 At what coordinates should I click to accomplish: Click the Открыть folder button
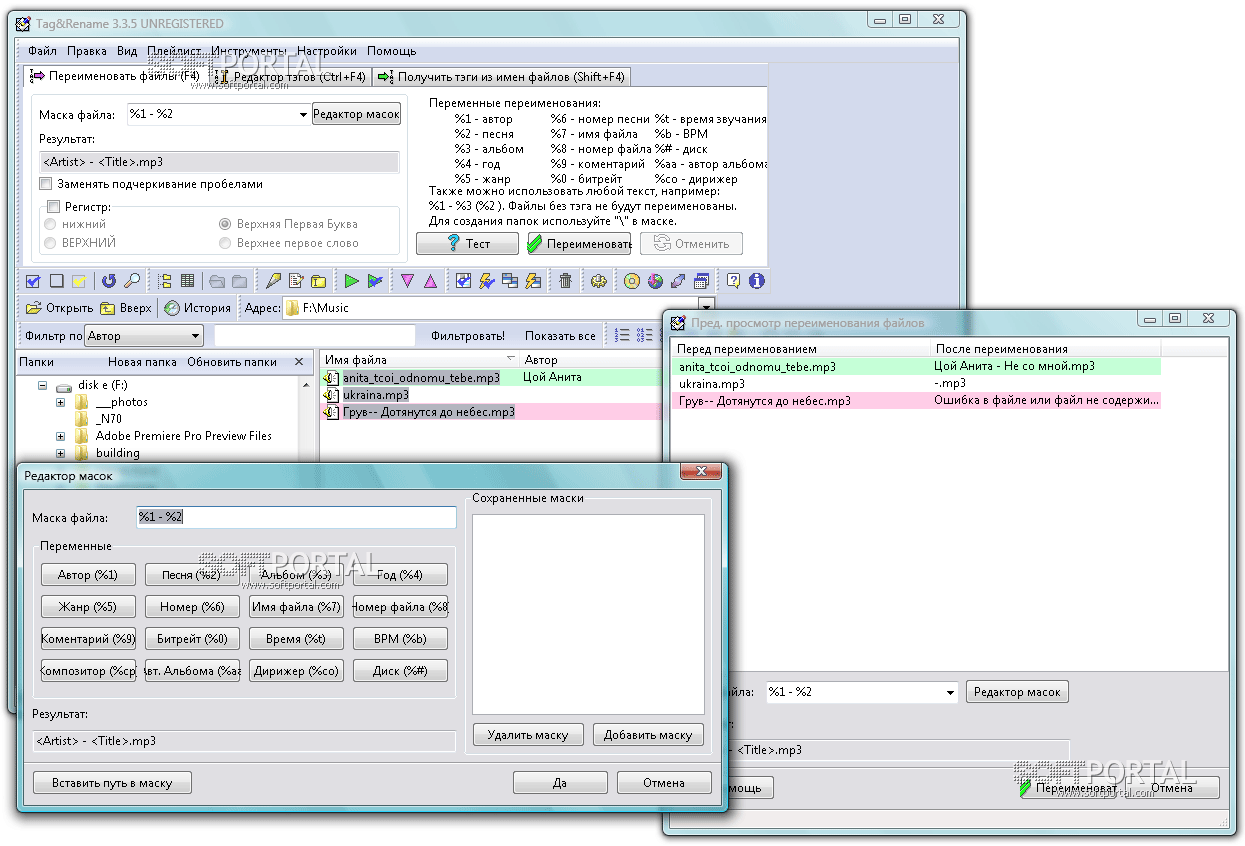point(60,308)
